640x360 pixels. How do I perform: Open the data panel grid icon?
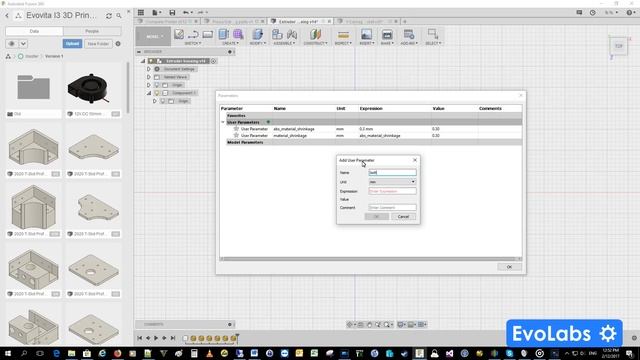click(141, 13)
